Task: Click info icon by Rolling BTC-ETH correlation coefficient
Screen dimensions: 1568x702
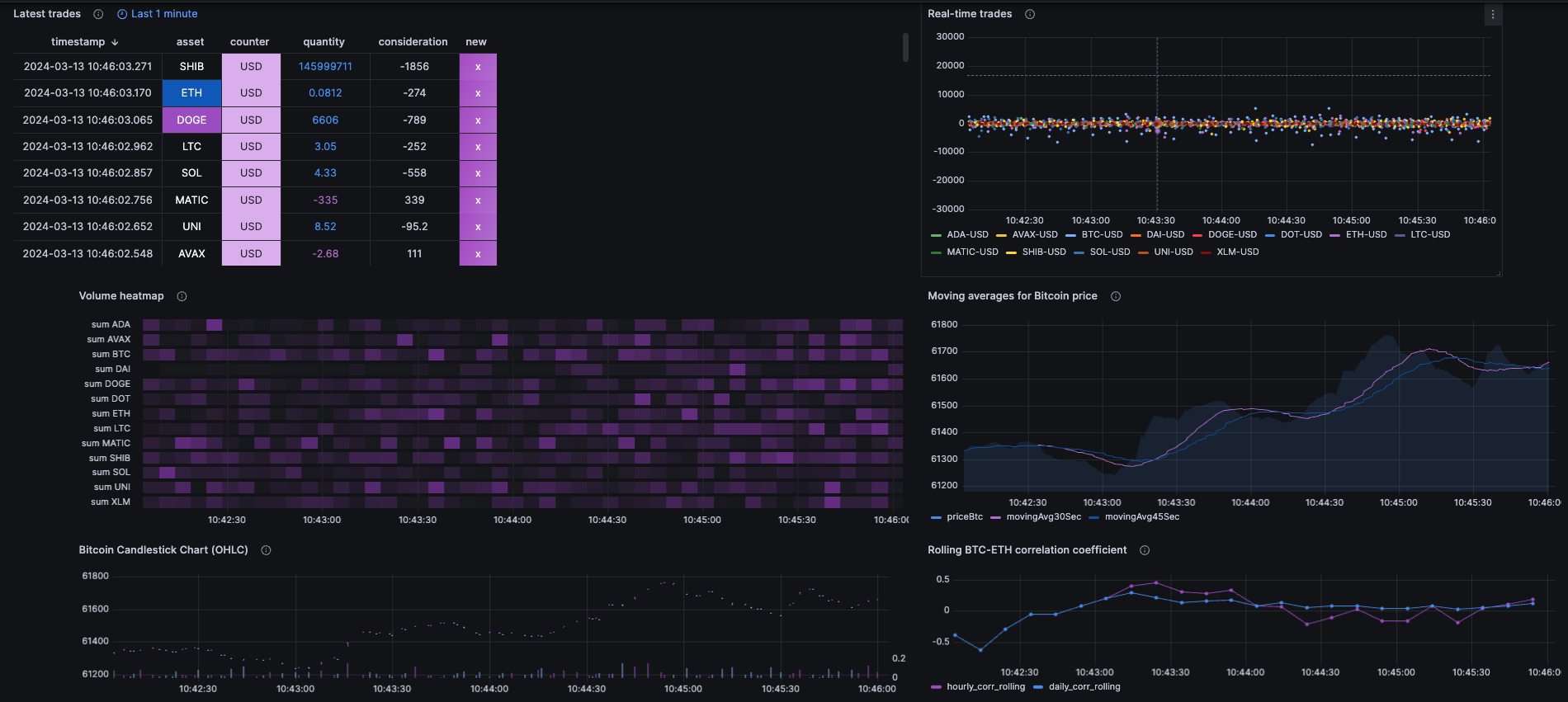Action: pyautogui.click(x=1145, y=550)
